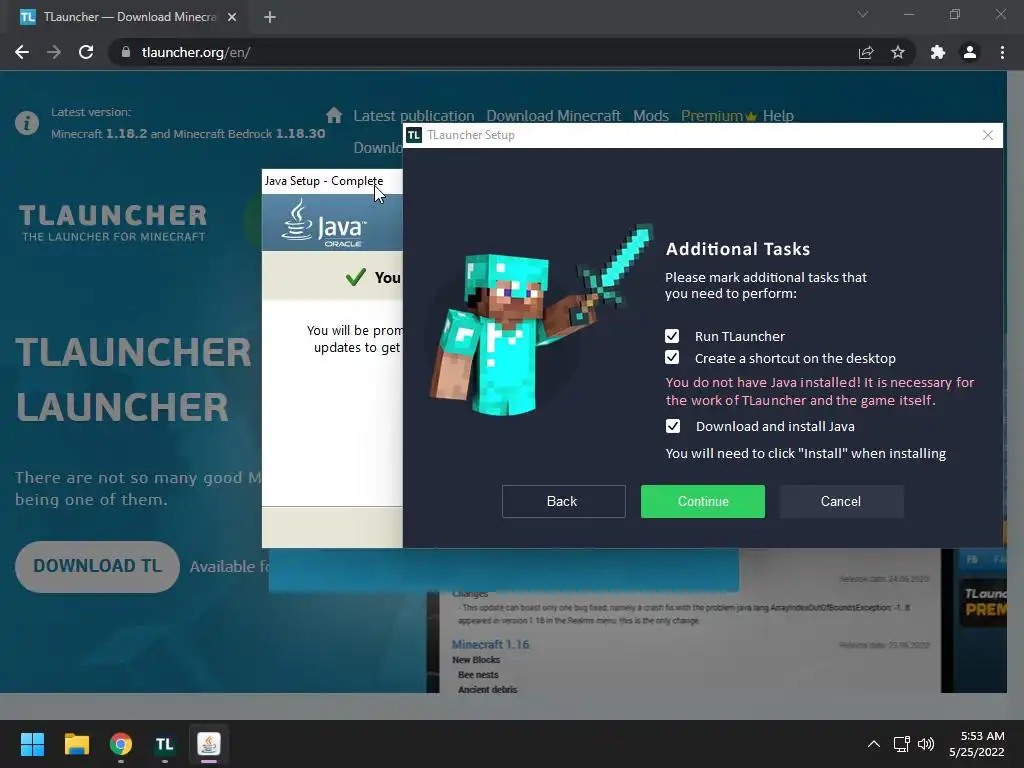Click the TLAUNCHER site logo
Viewport: 1024px width, 768px height.
pyautogui.click(x=113, y=223)
